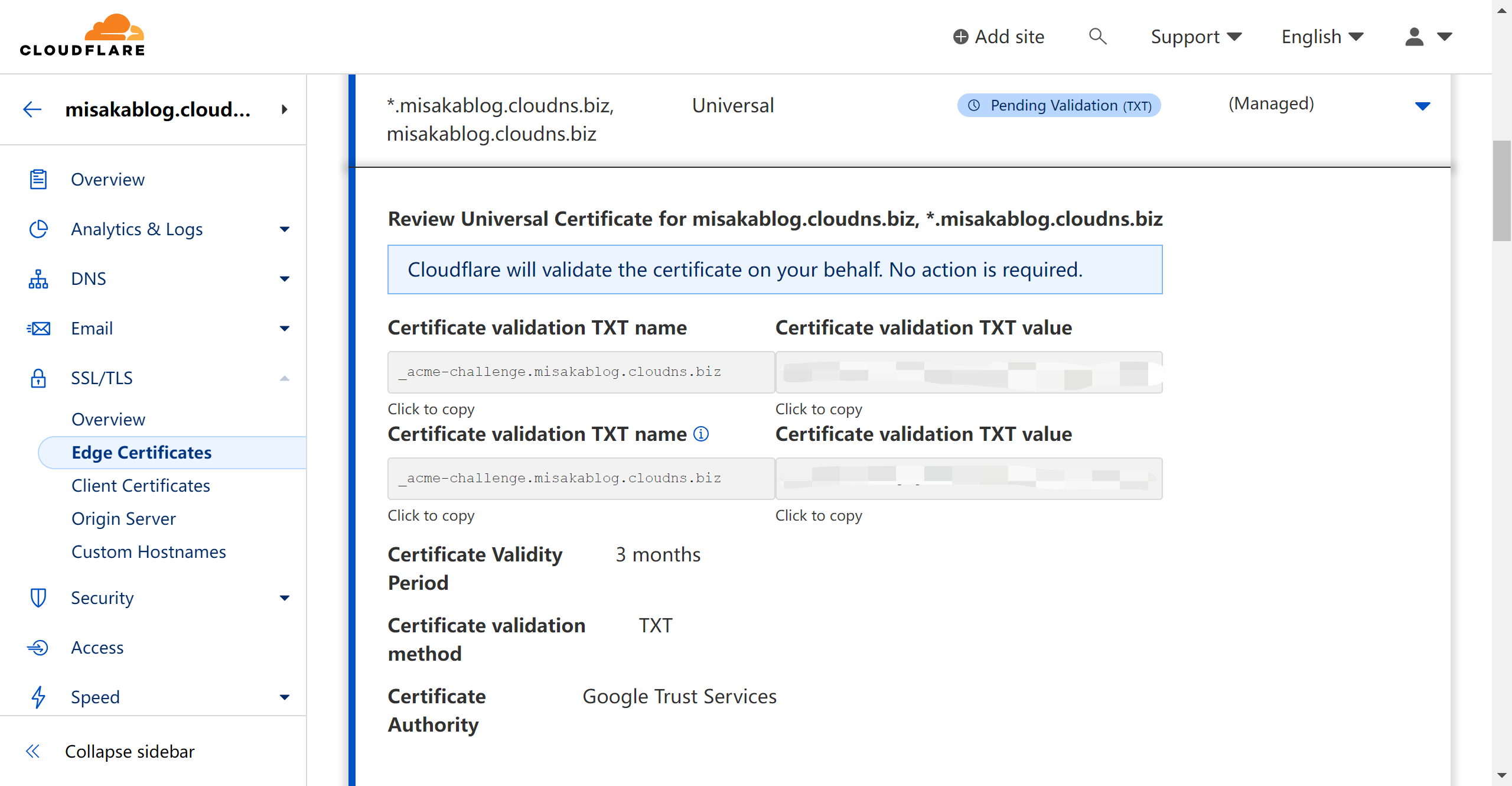Copy second certificate validation TXT value field
The width and height of the screenshot is (1512, 786).
969,478
